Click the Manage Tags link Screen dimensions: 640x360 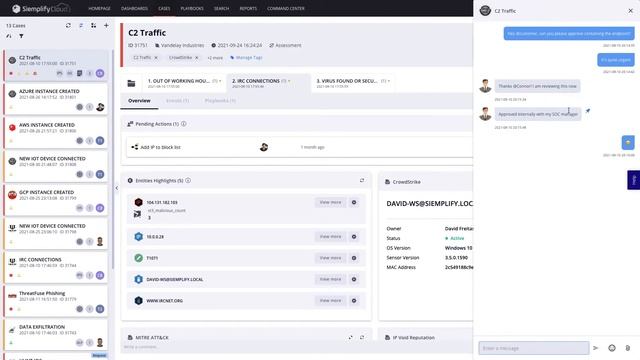tap(246, 58)
